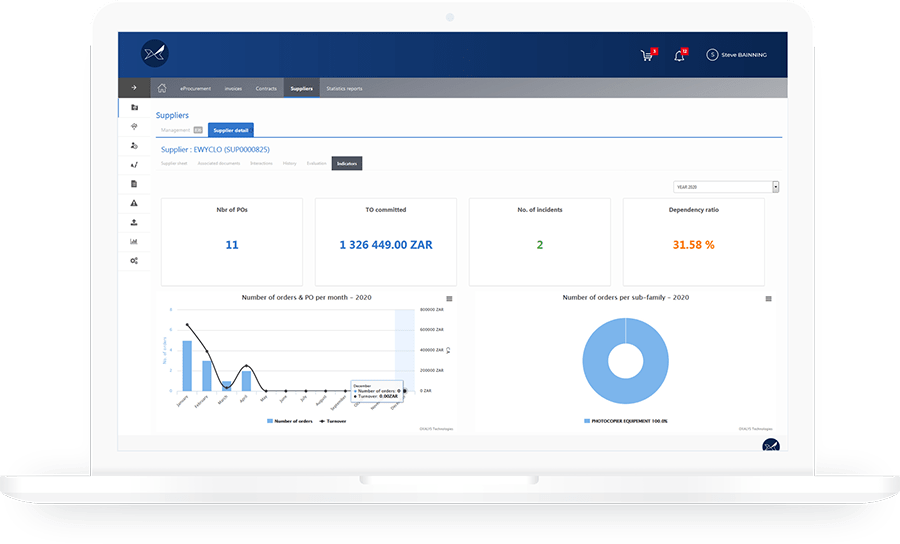Open the Evaluation sub-tab
This screenshot has height=544, width=900.
pos(316,164)
